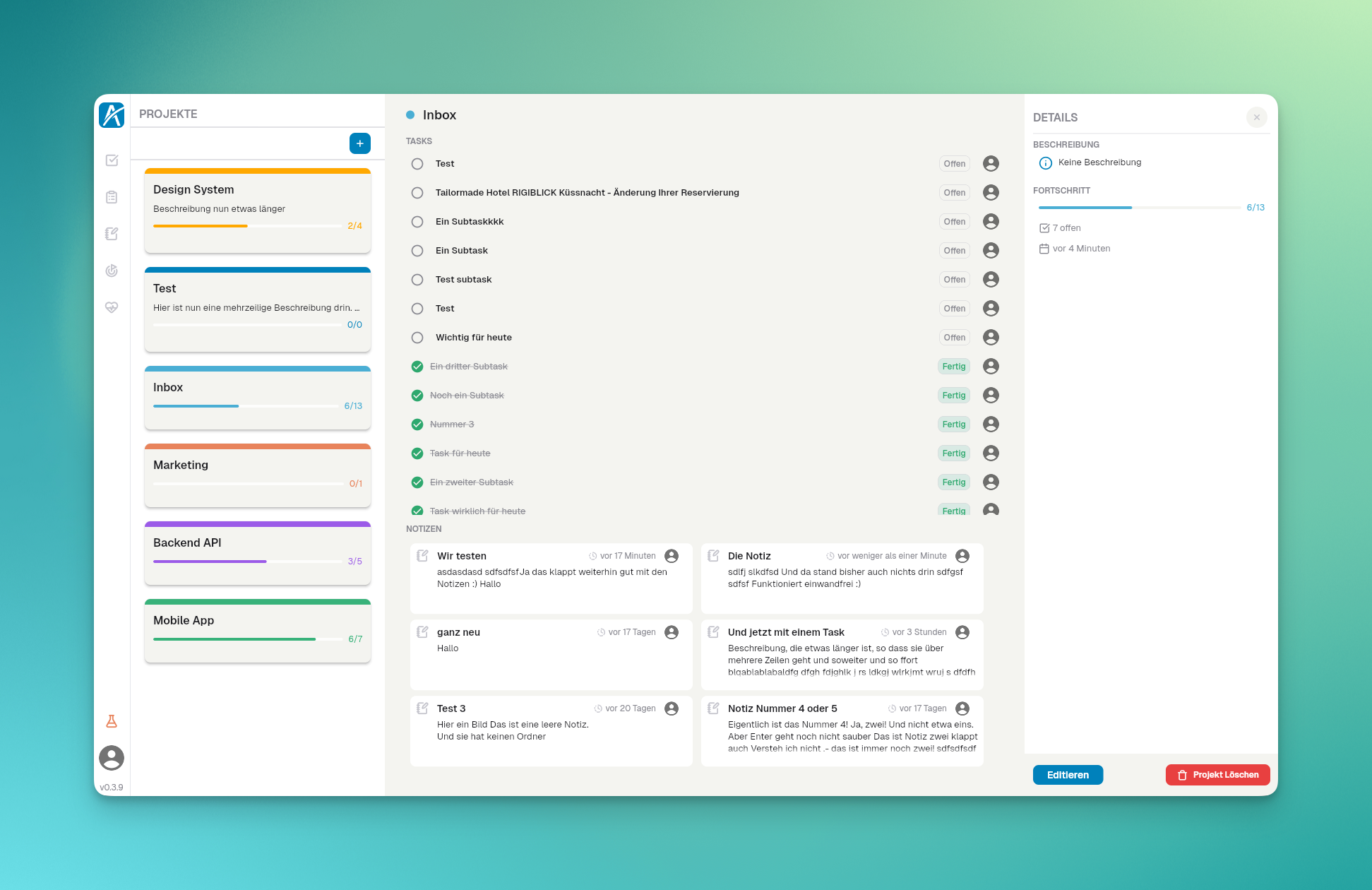Viewport: 1372px width, 890px height.
Task: Mark 'Wichtig für heute' task as done
Action: (x=417, y=338)
